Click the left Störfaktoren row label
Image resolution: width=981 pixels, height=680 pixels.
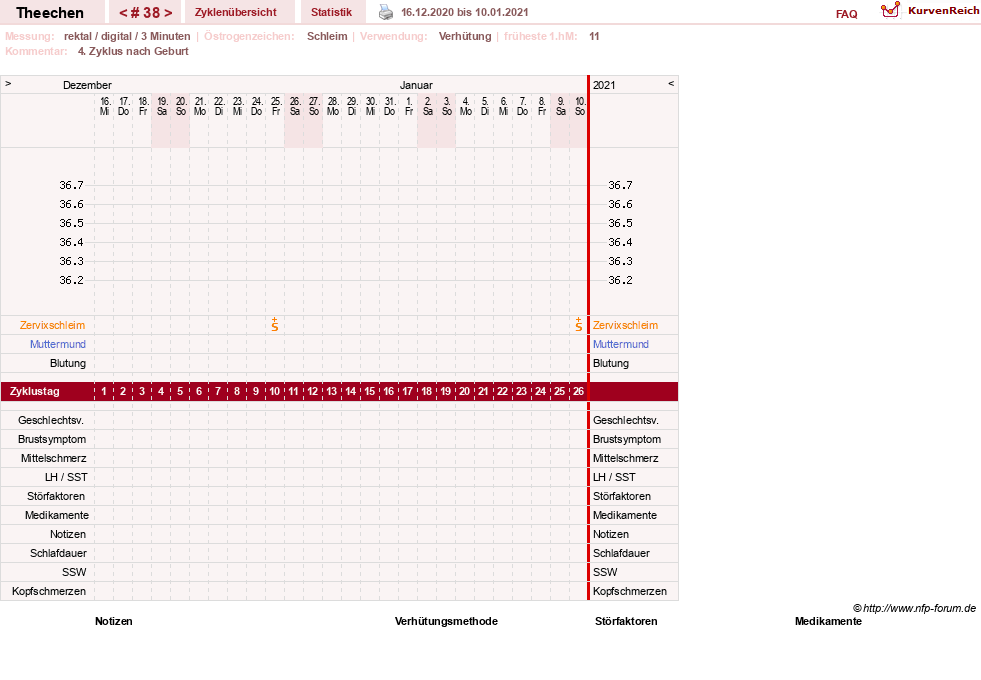(56, 496)
